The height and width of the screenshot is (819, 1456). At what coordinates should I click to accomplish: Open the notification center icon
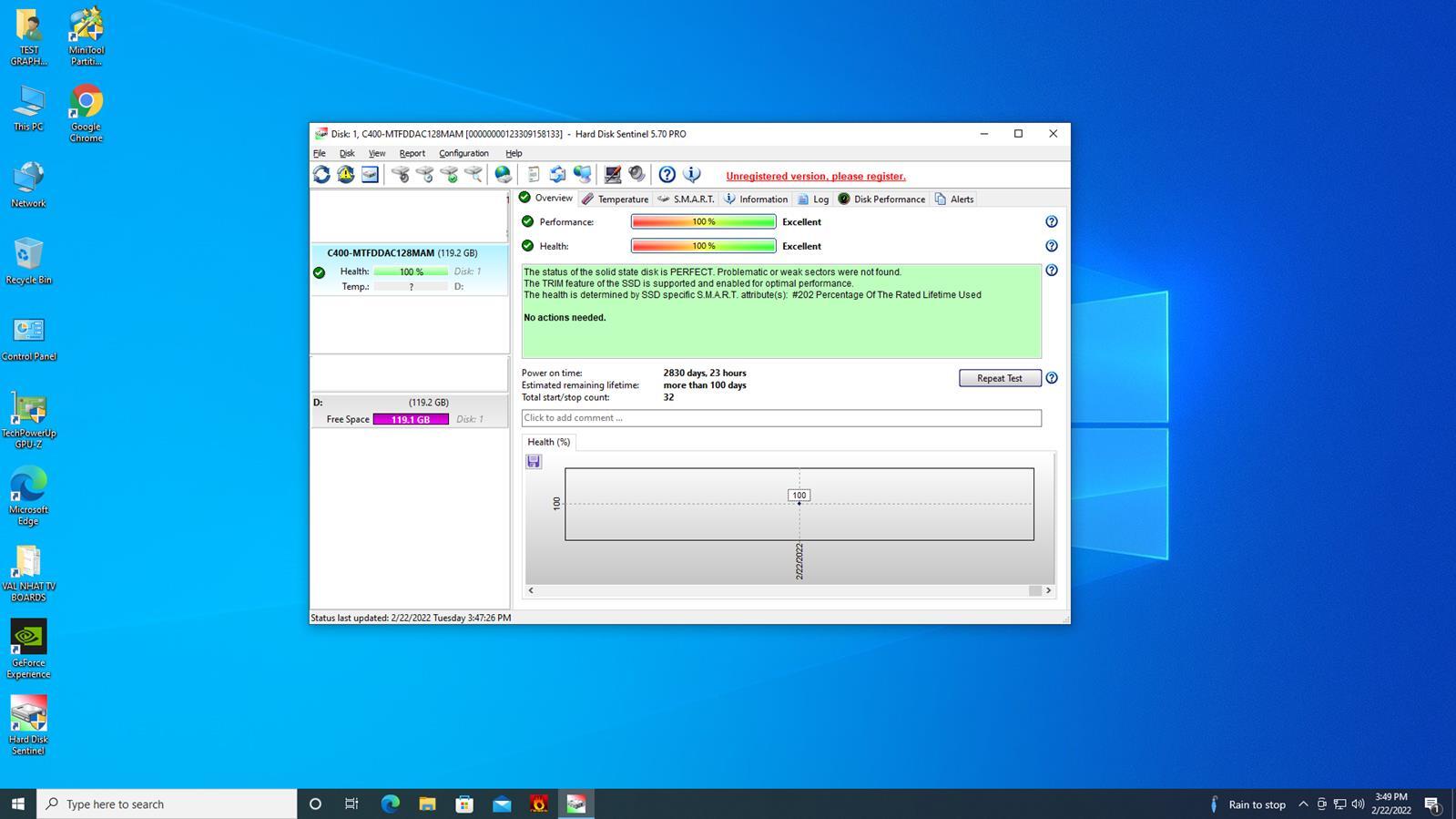tap(1431, 804)
